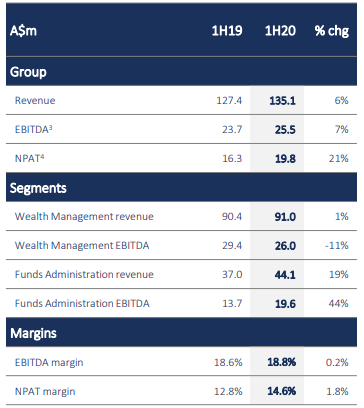Select the NPAT margin row label
The height and width of the screenshot is (408, 364).
[45, 391]
